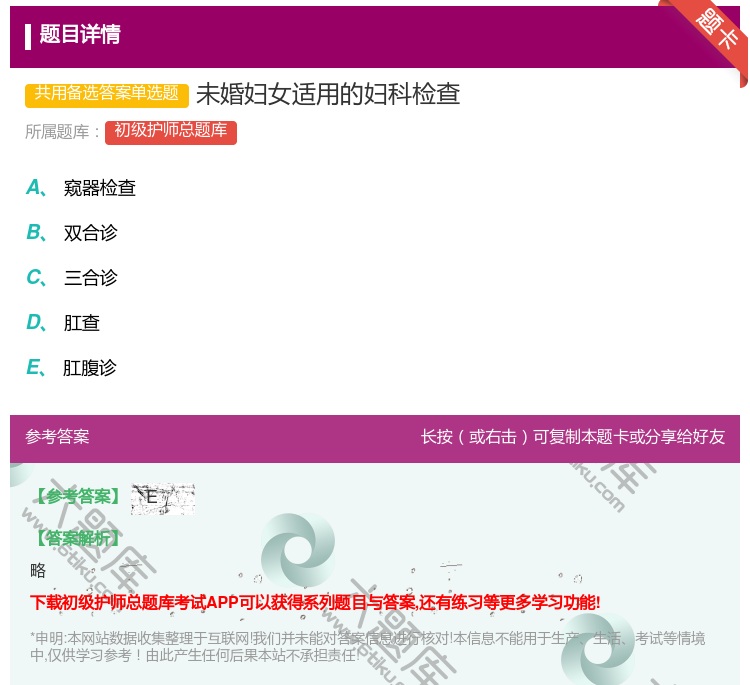The width and height of the screenshot is (750, 685).
Task: Choose option C 三合诊
Action: [x=72, y=277]
